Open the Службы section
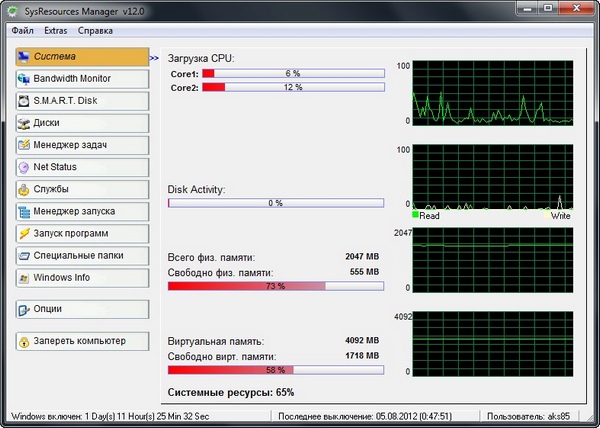600x428 pixels. (x=82, y=189)
